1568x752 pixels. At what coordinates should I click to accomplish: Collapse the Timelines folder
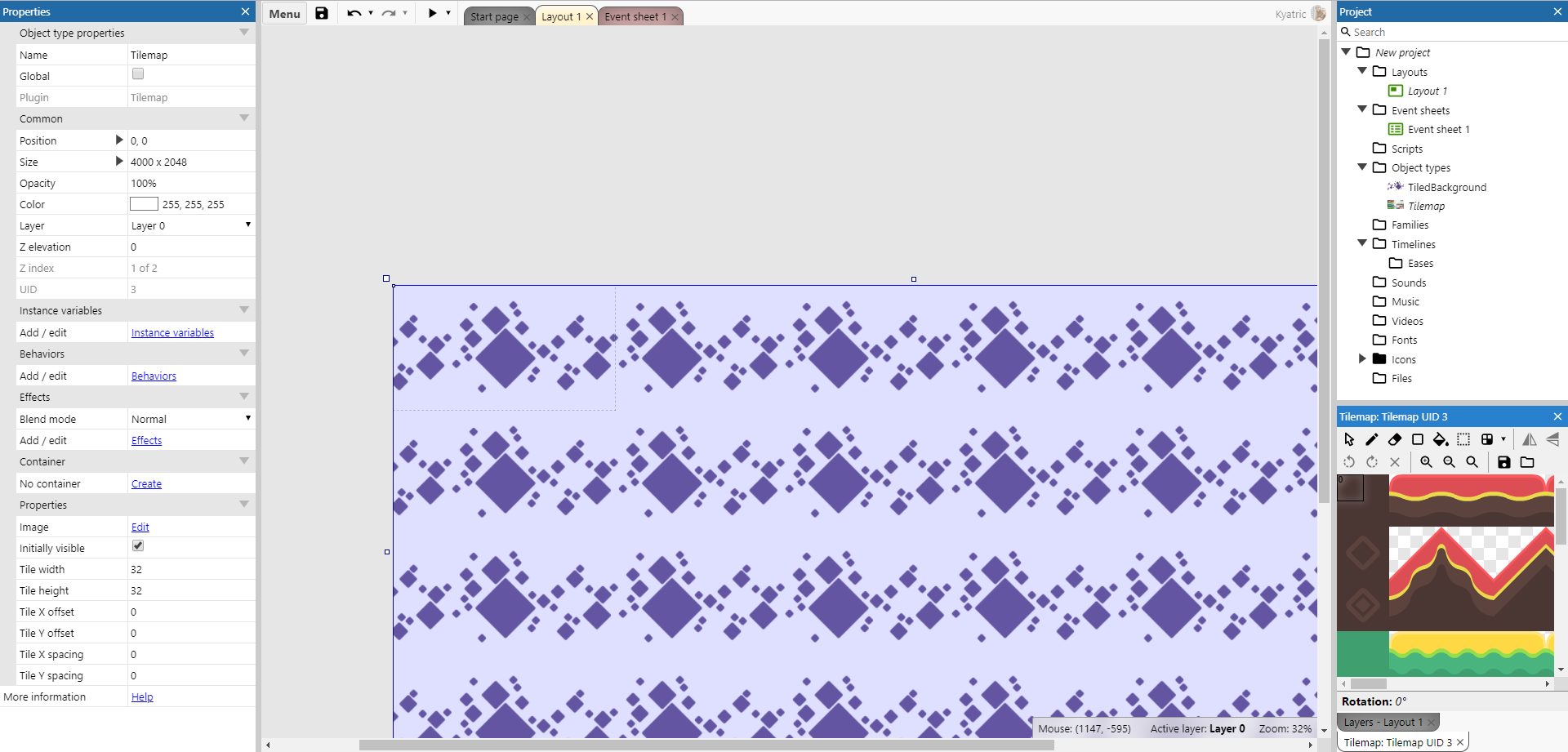(1362, 243)
